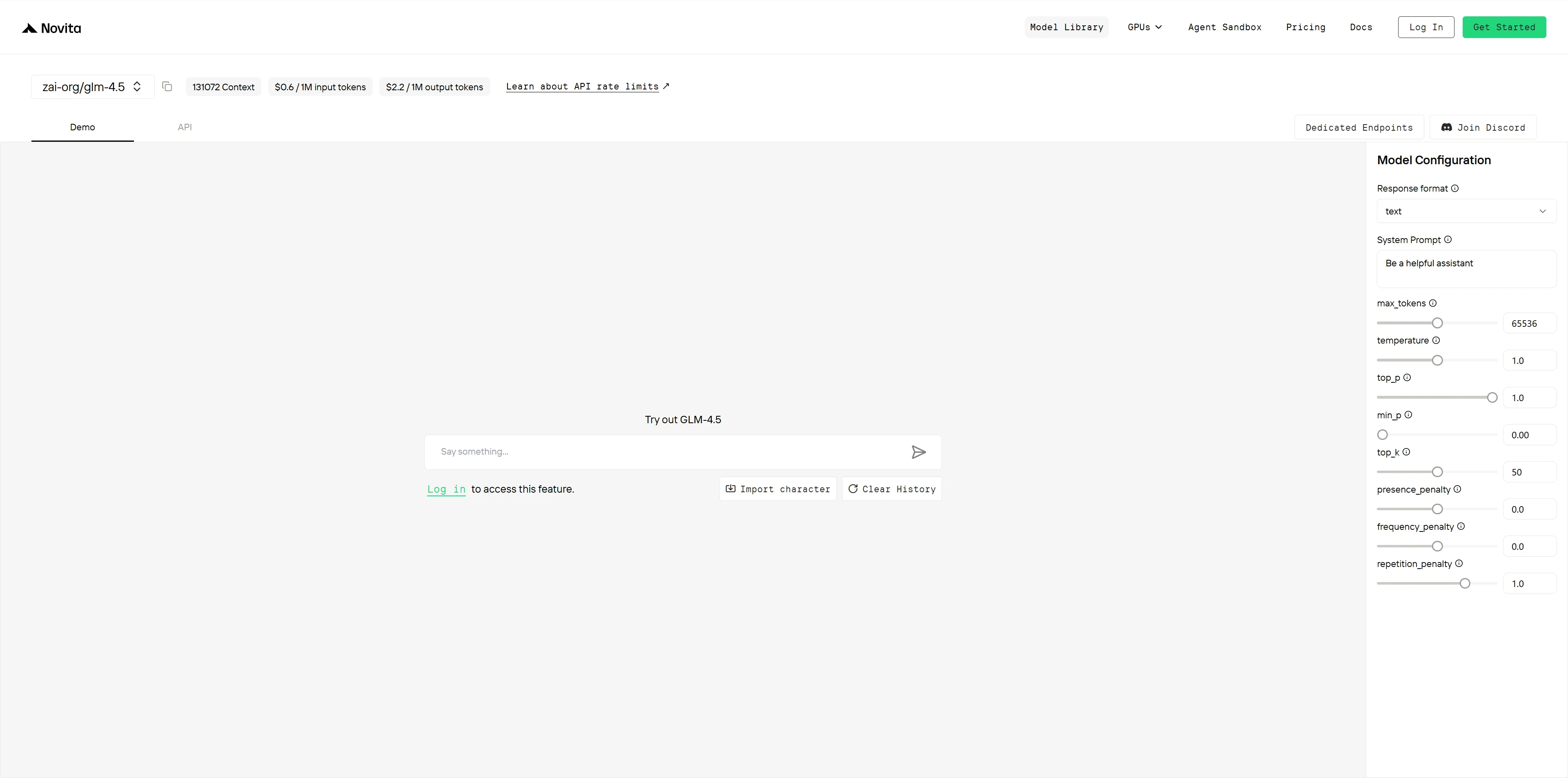Screen dimensions: 1568x779
Task: Click the top_p value field
Action: (x=1529, y=398)
